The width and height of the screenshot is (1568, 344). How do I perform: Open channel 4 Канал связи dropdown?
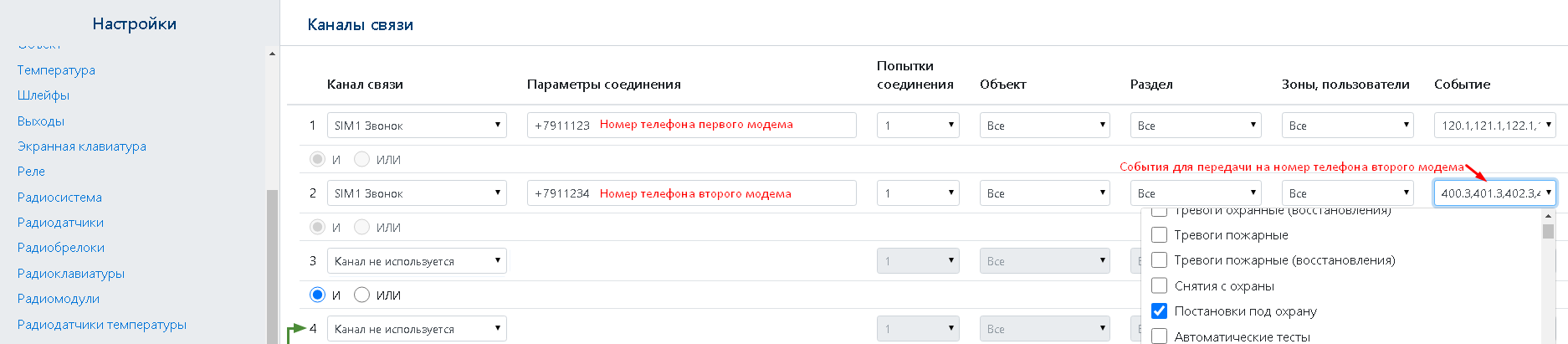point(417,328)
